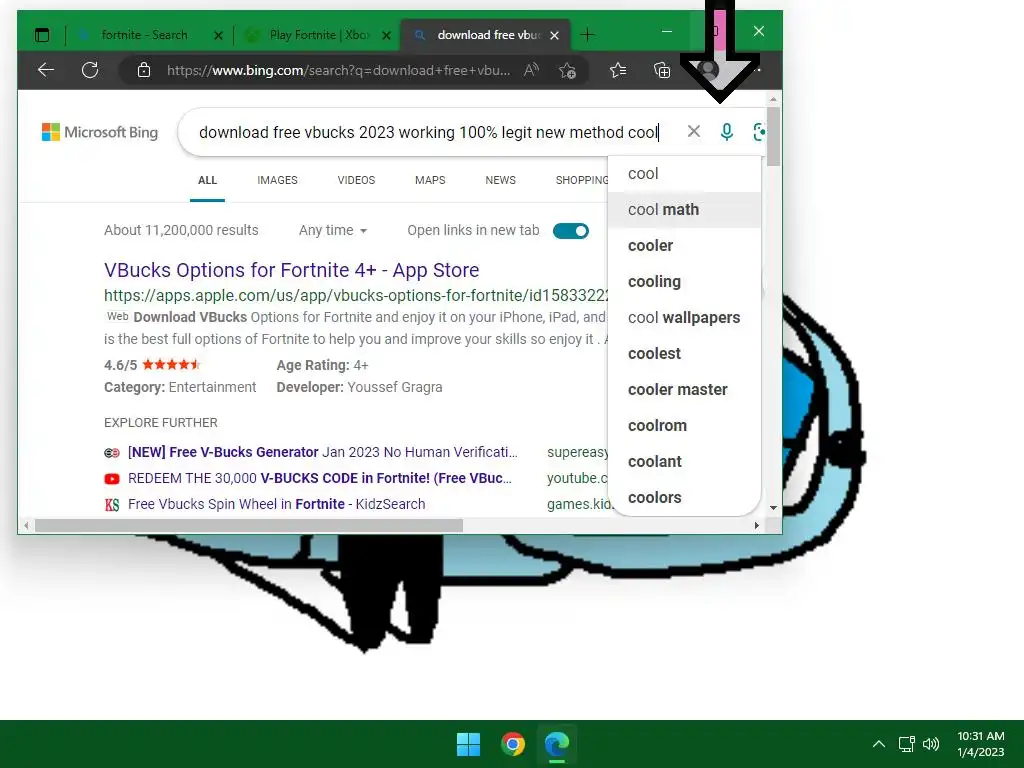1024x768 pixels.
Task: Open 'Free Vbucks Spin Wheel in Fortnite' link
Action: click(276, 504)
